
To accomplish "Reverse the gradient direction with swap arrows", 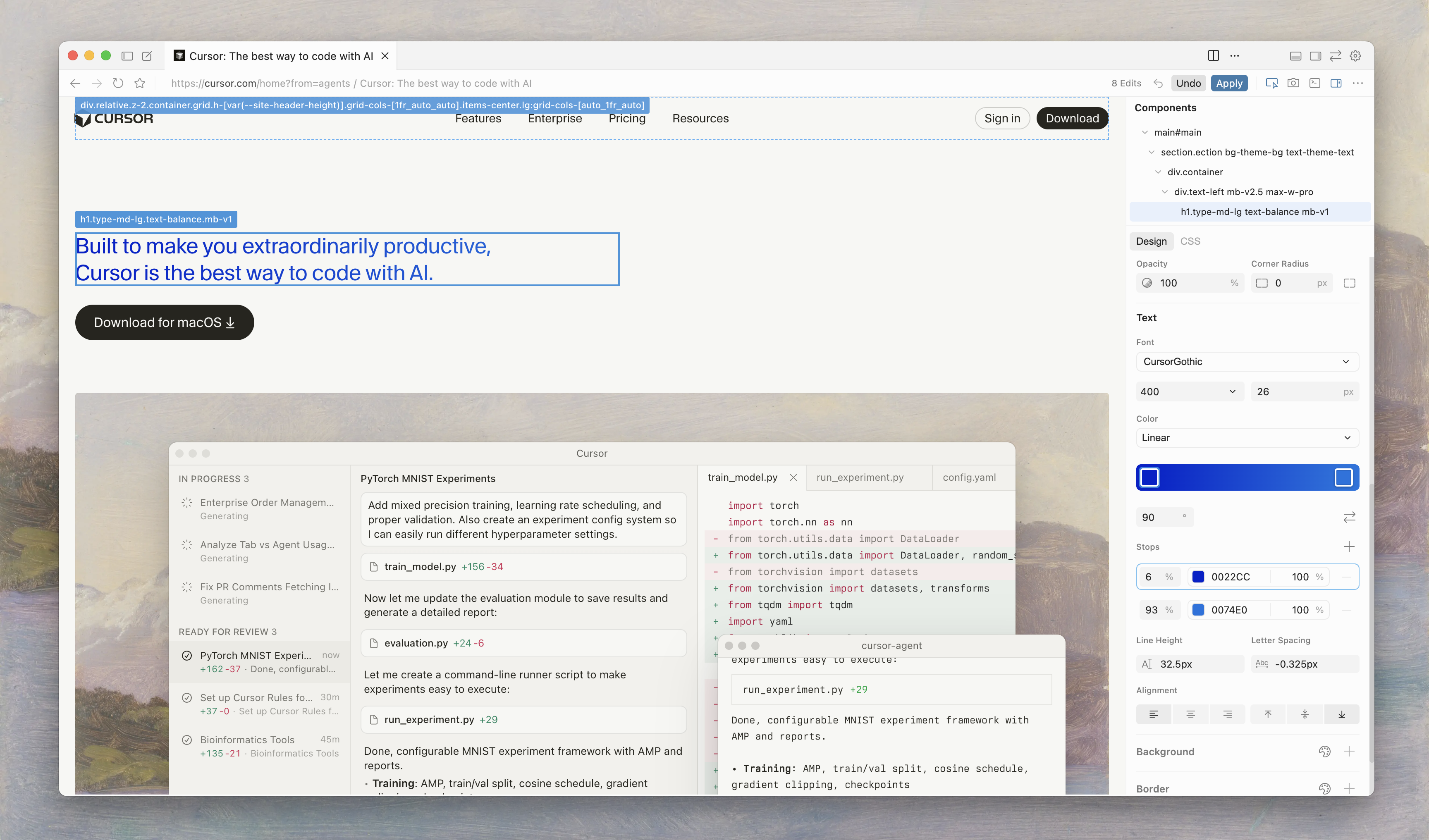I will coord(1350,516).
